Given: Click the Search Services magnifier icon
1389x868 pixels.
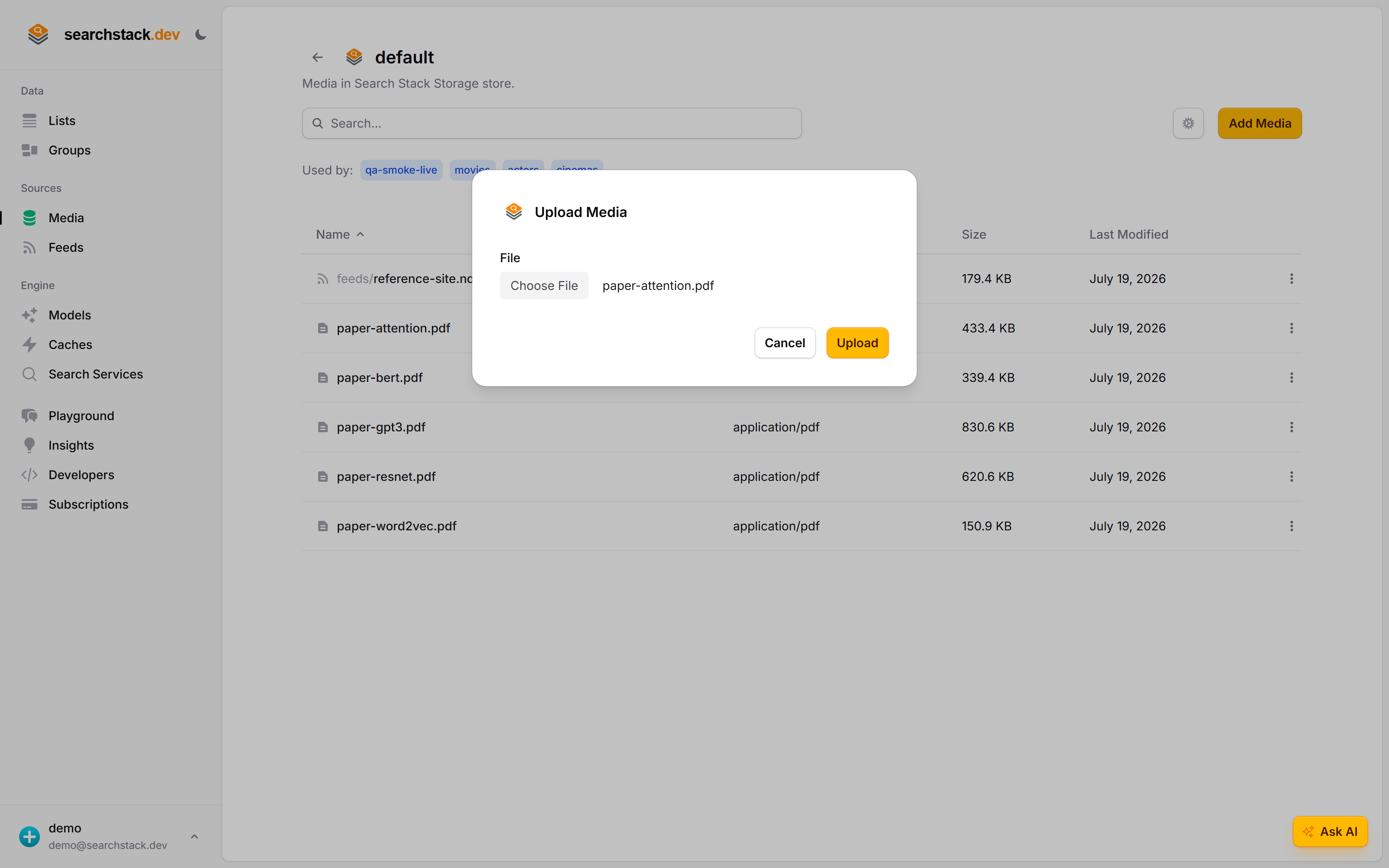Looking at the screenshot, I should click(29, 374).
